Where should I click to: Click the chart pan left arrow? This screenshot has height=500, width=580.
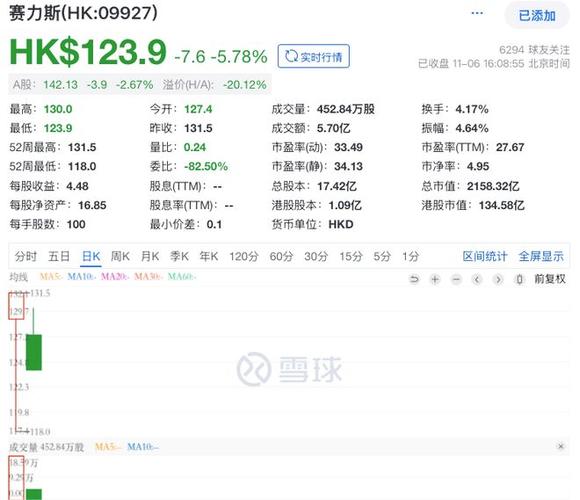pos(477,279)
